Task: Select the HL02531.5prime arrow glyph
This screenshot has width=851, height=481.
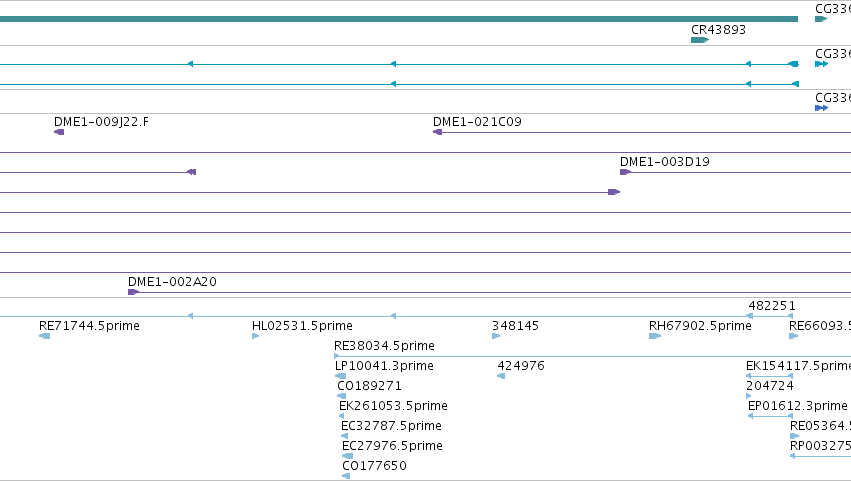Action: pos(256,336)
